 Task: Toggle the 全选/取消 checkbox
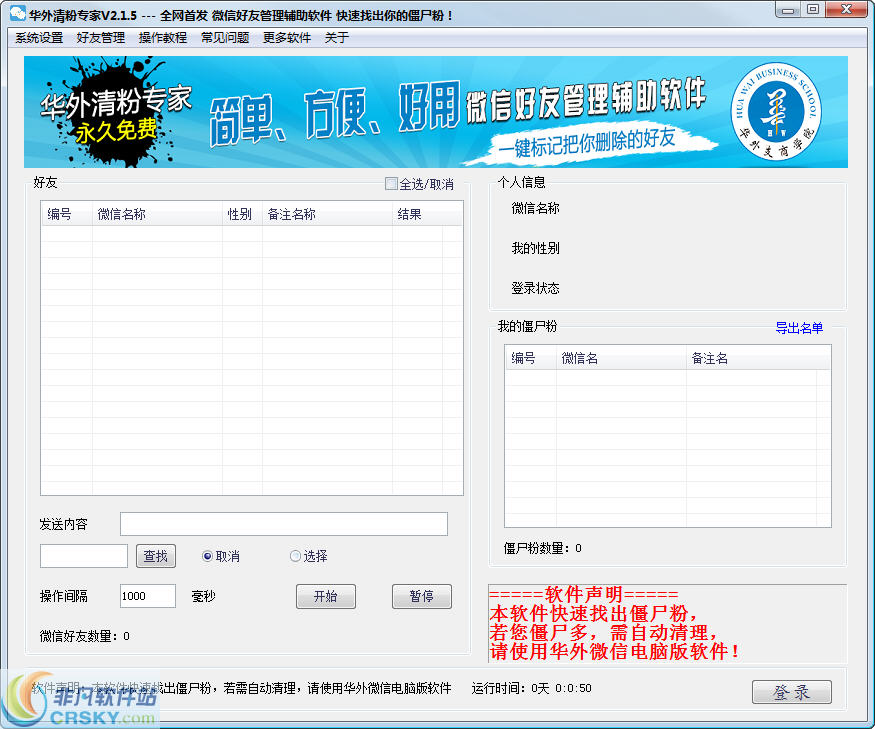(x=392, y=184)
